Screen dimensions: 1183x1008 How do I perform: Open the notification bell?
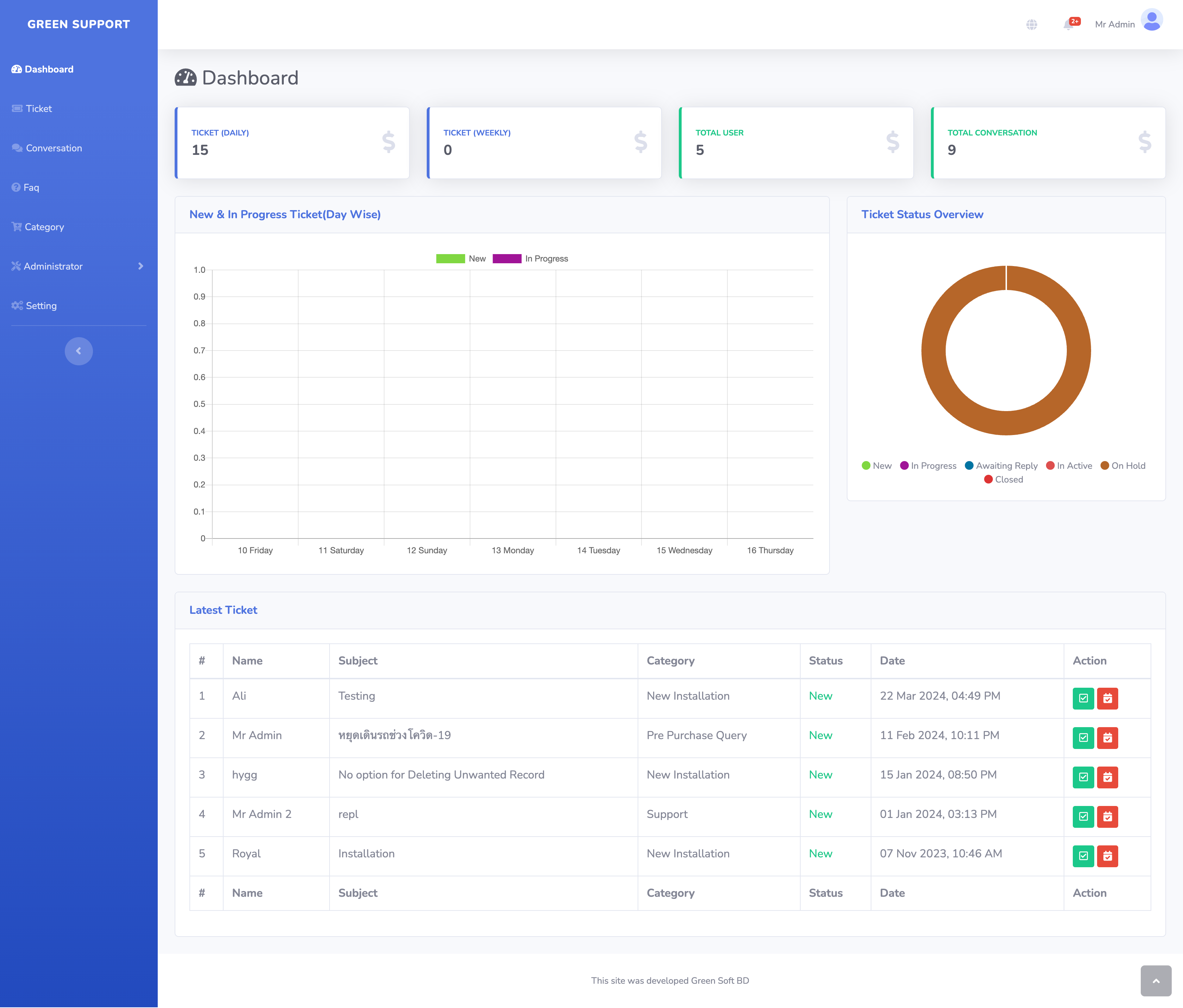tap(1068, 25)
